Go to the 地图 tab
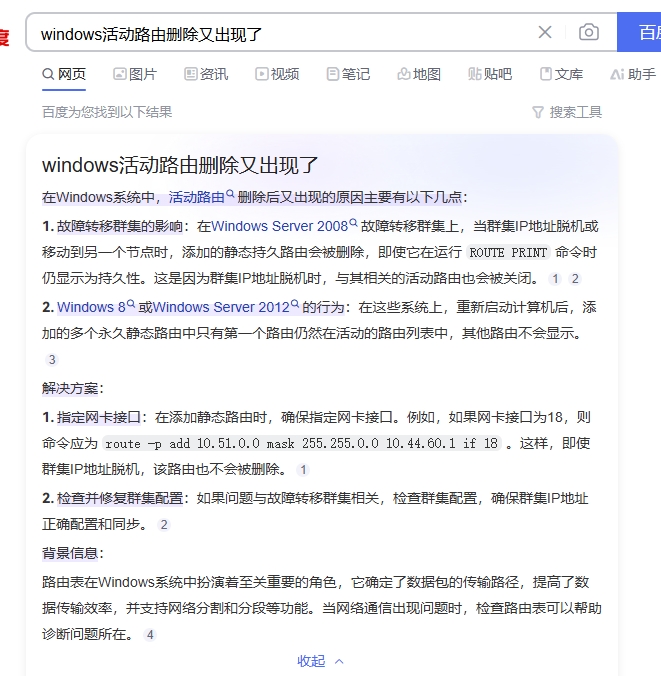661x676 pixels. [419, 74]
